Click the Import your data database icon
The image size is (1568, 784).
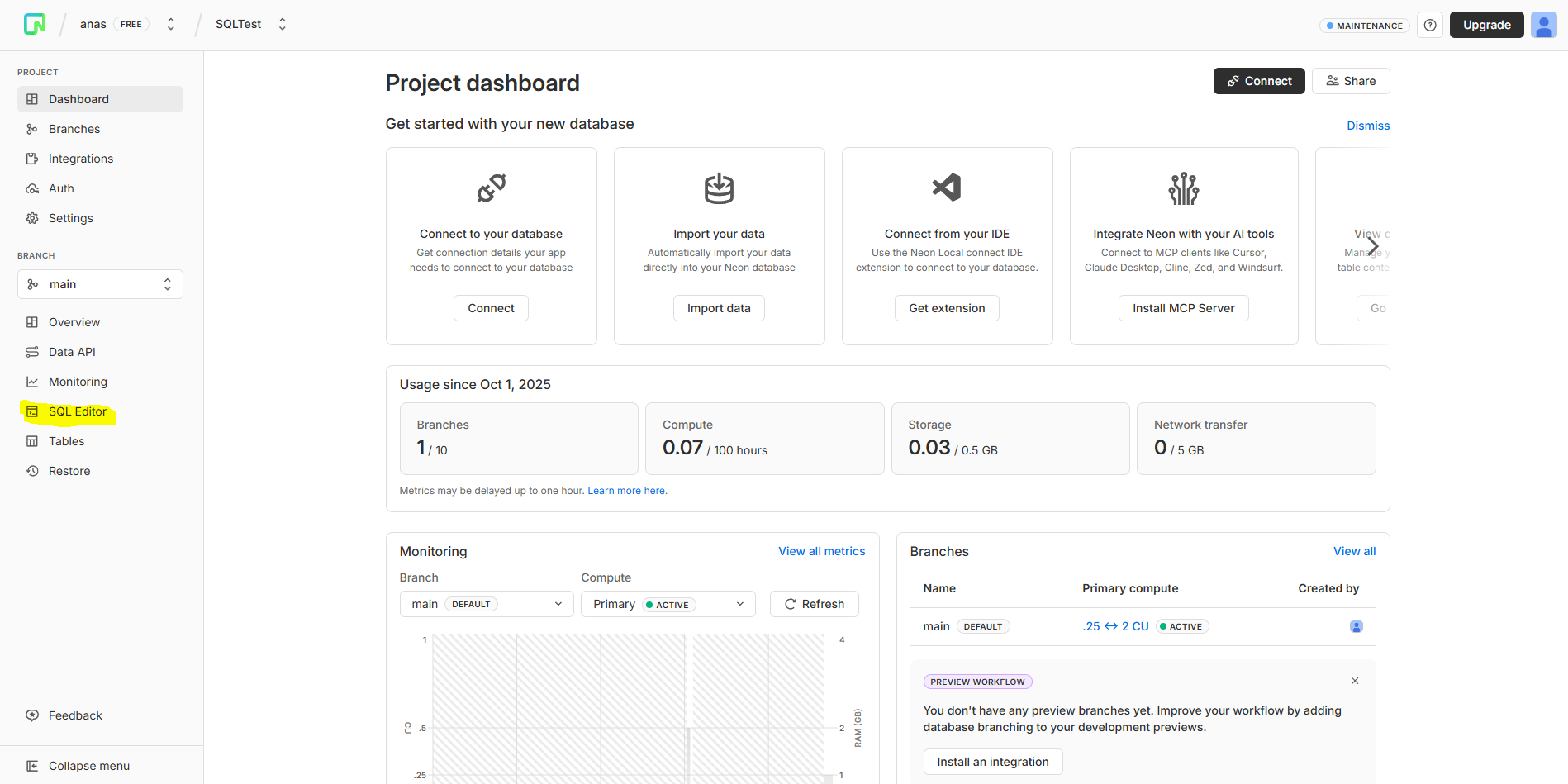pyautogui.click(x=720, y=188)
